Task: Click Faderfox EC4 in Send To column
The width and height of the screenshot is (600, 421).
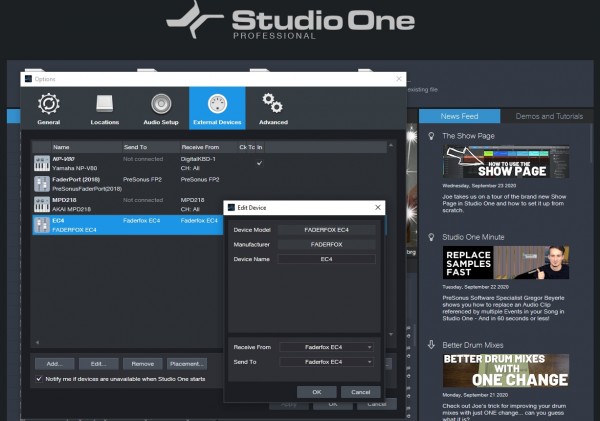Action: coord(142,221)
